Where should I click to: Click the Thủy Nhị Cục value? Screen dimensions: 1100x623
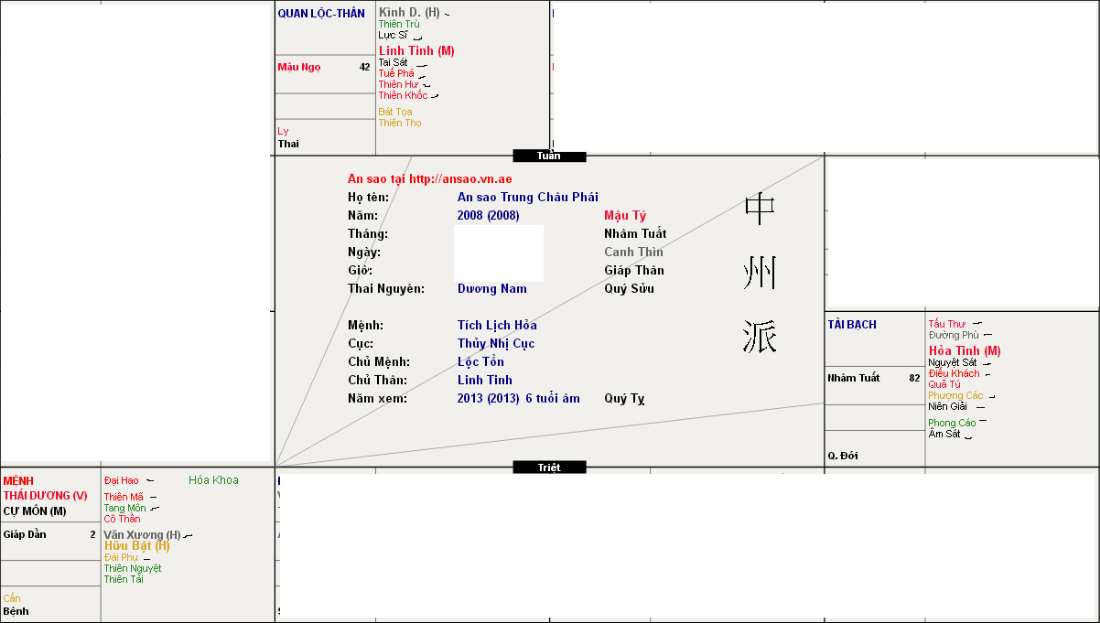tap(495, 344)
